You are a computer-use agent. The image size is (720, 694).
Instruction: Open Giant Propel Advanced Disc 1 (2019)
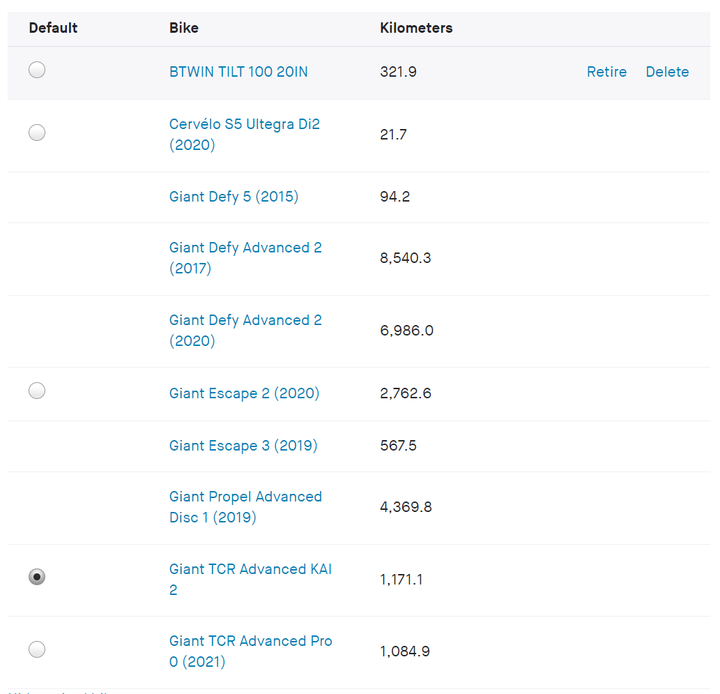(245, 507)
